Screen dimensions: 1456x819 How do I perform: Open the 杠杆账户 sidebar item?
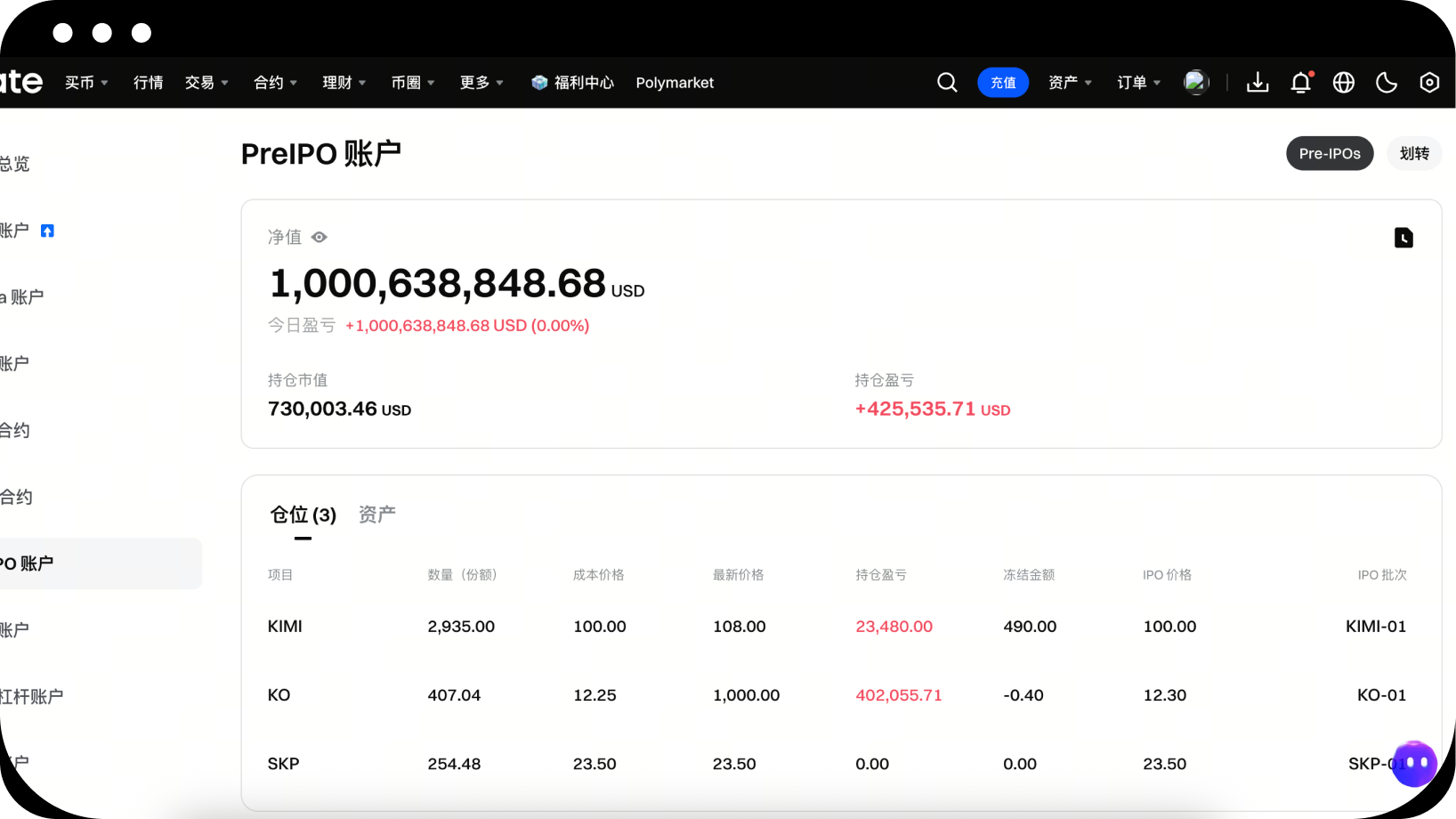coord(32,696)
